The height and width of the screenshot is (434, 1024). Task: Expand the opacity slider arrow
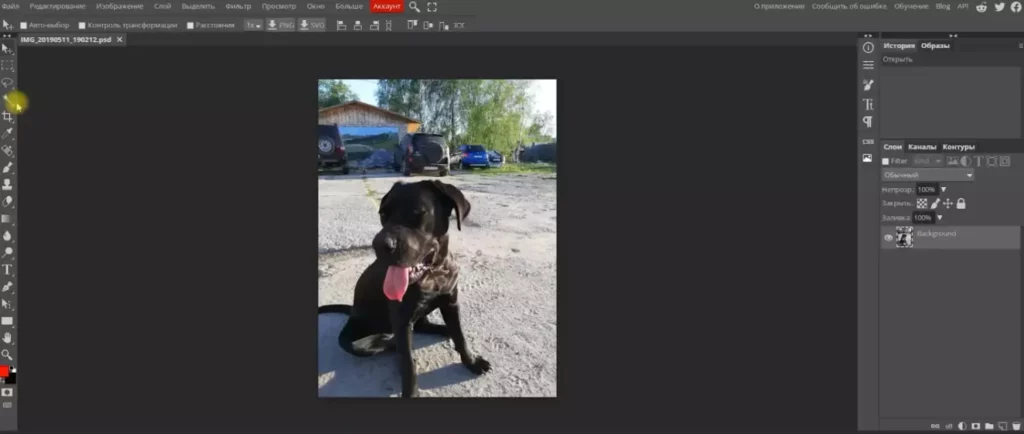pyautogui.click(x=943, y=189)
